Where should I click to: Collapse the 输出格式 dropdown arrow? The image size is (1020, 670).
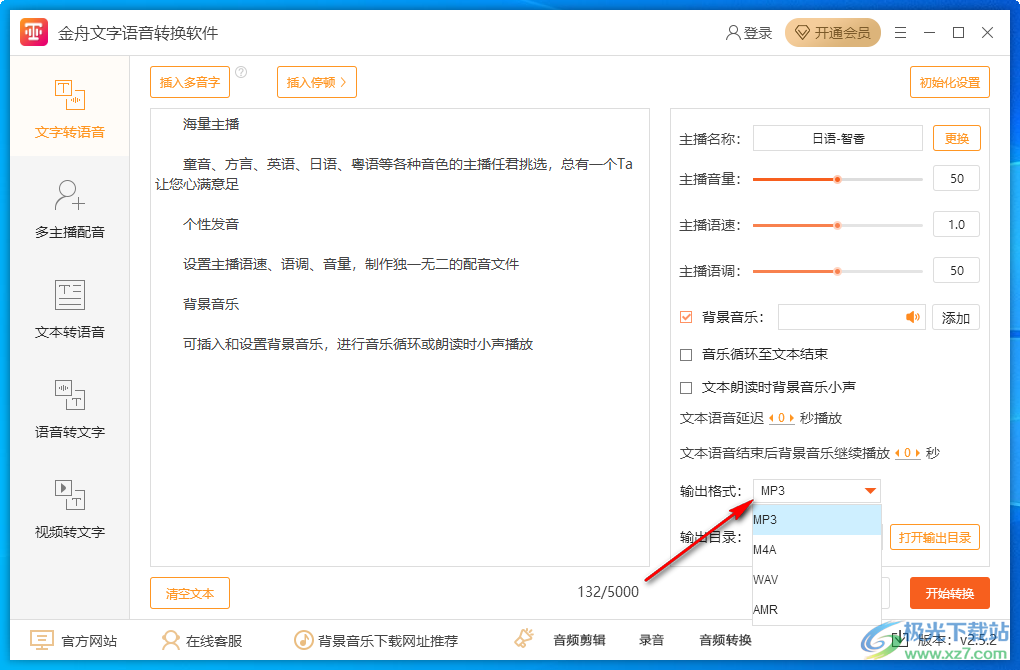pyautogui.click(x=870, y=490)
